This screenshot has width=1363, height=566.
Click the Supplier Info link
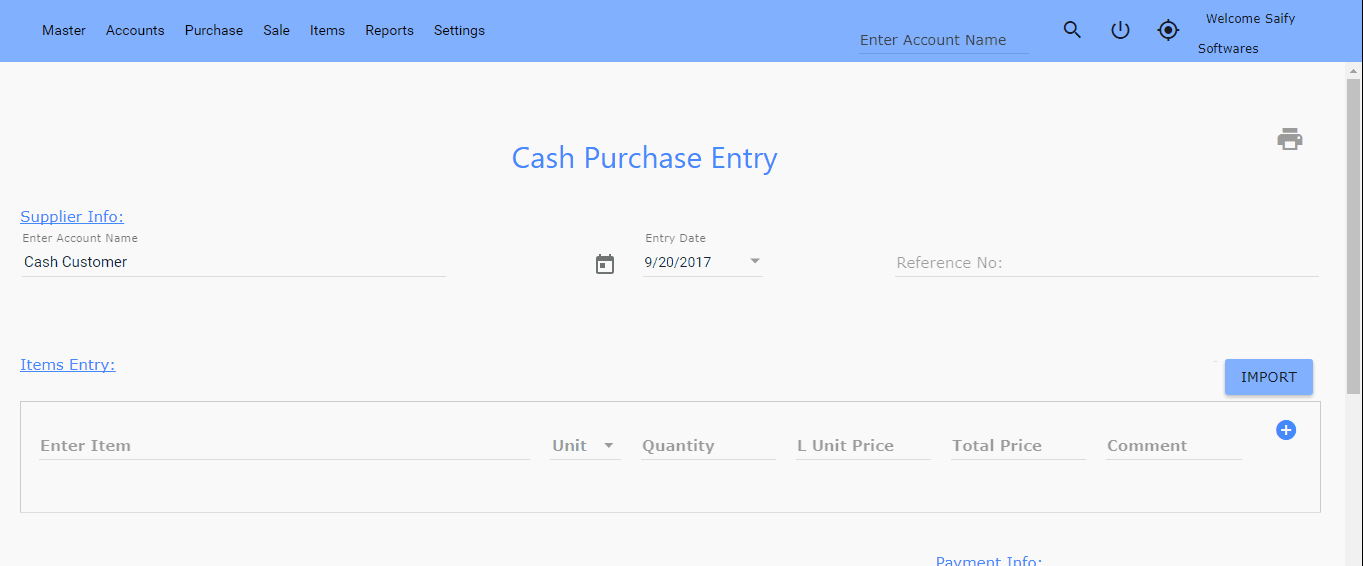(72, 217)
